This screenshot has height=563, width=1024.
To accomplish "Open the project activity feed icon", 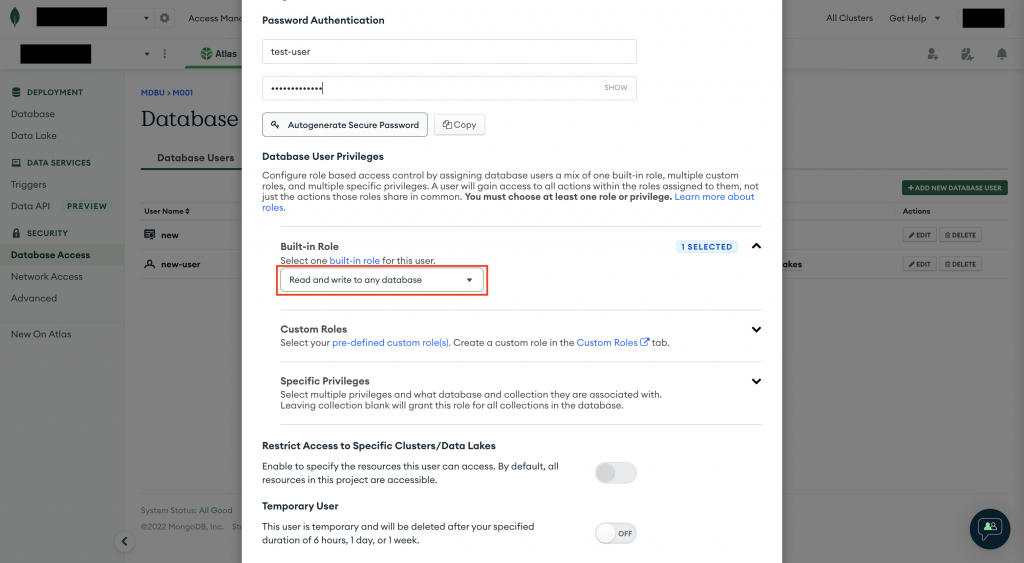I will click(966, 54).
